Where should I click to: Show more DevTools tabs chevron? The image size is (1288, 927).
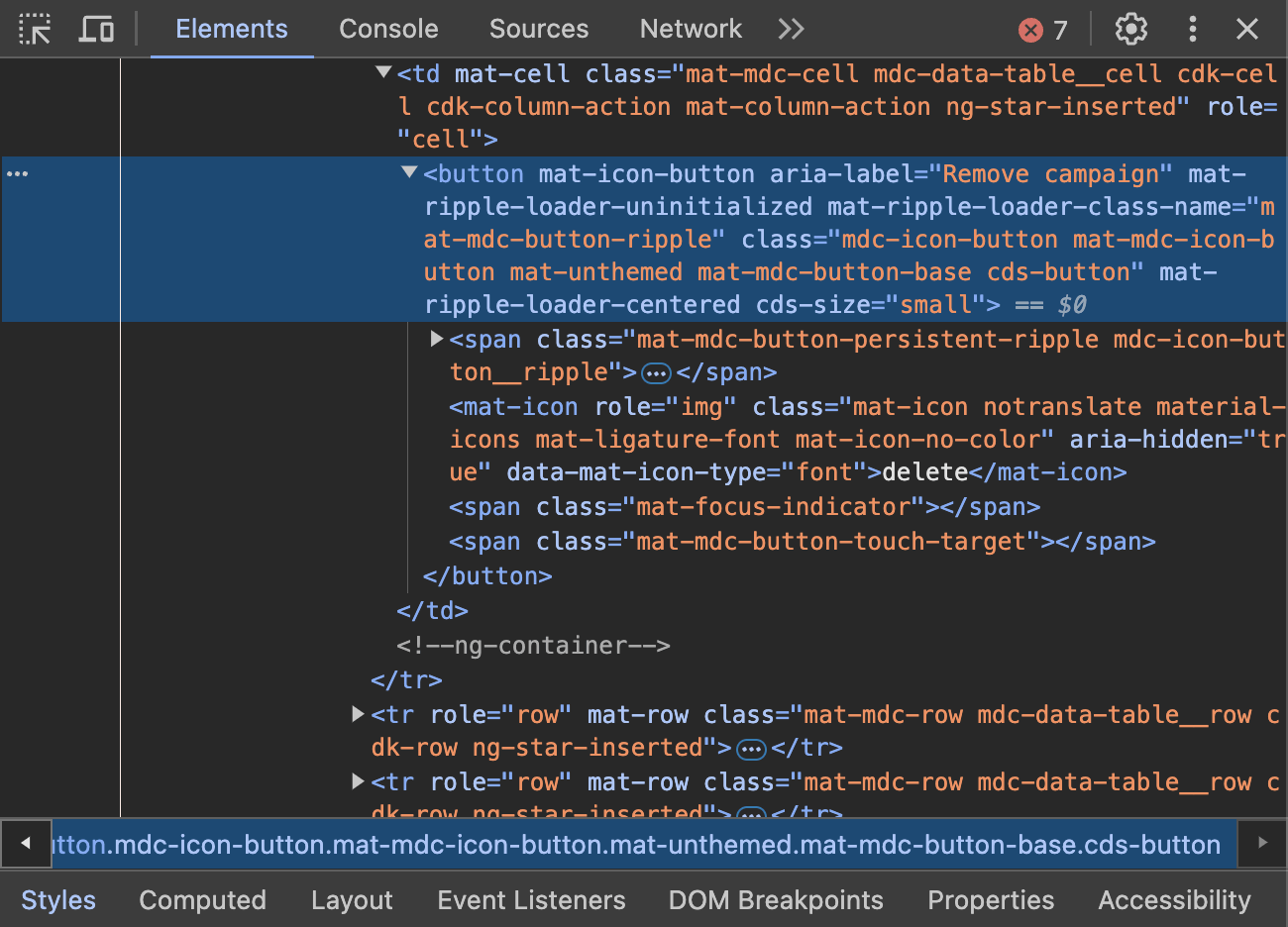pos(791,29)
